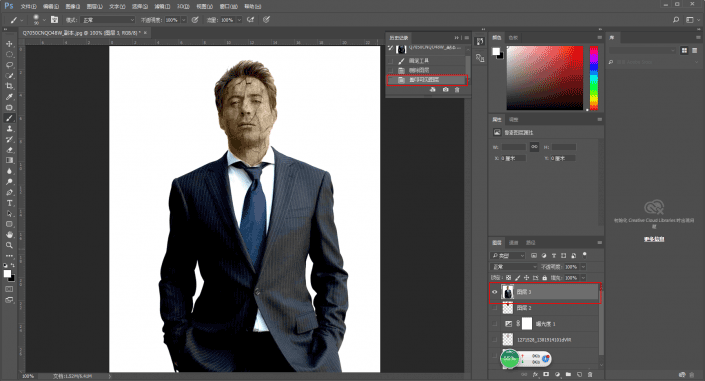Image resolution: width=705 pixels, height=381 pixels.
Task: Click the foreground color swatch in Color panel
Action: point(495,51)
